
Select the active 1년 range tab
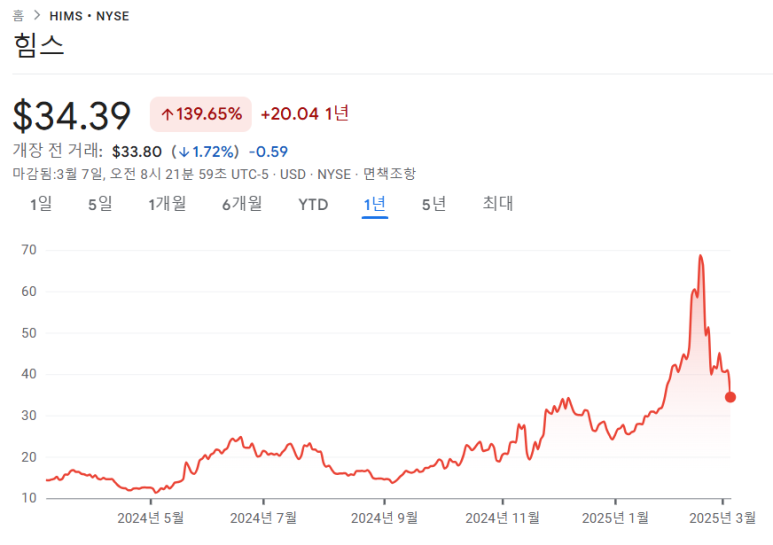(x=375, y=204)
